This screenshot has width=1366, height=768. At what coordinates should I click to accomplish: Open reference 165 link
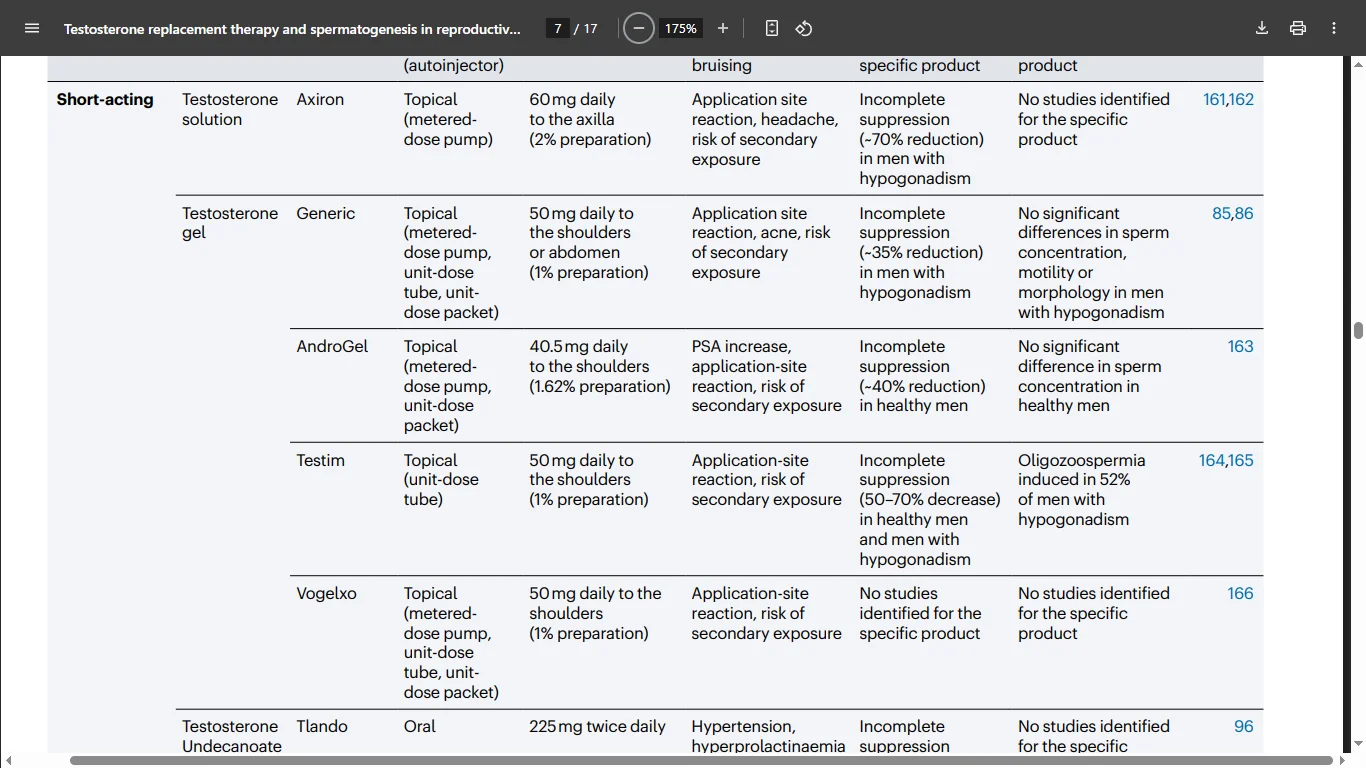click(1241, 460)
